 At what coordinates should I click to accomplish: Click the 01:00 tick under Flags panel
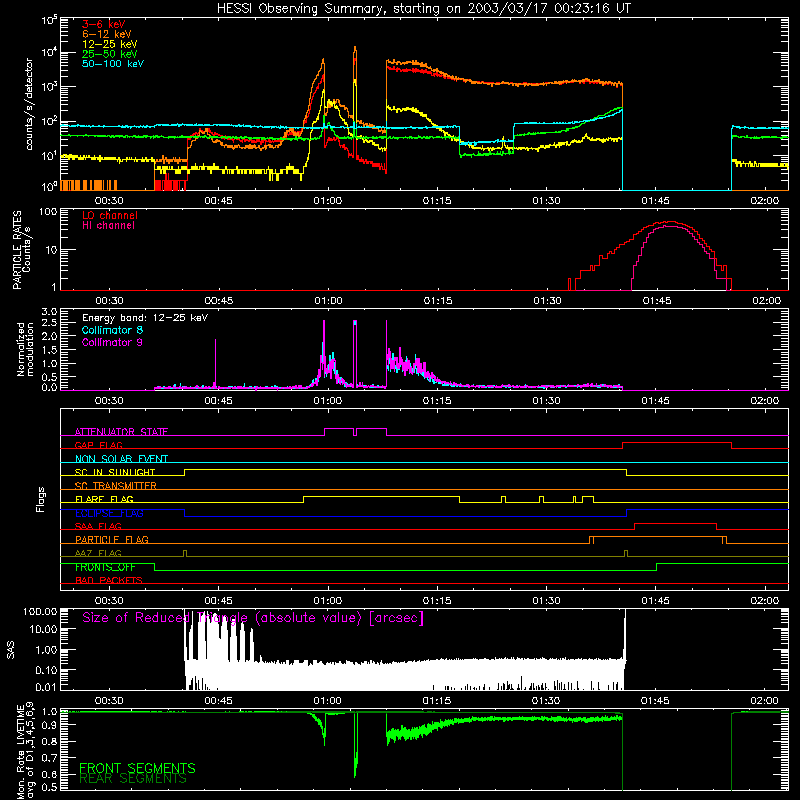[x=328, y=601]
